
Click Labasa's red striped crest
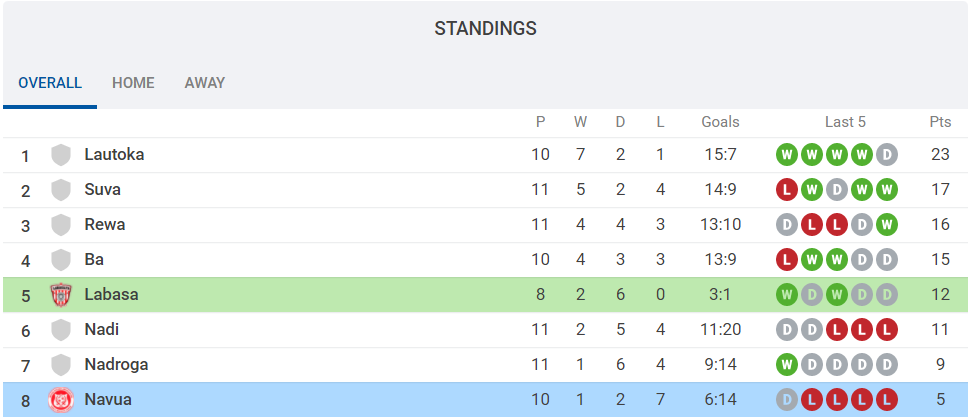coord(61,295)
